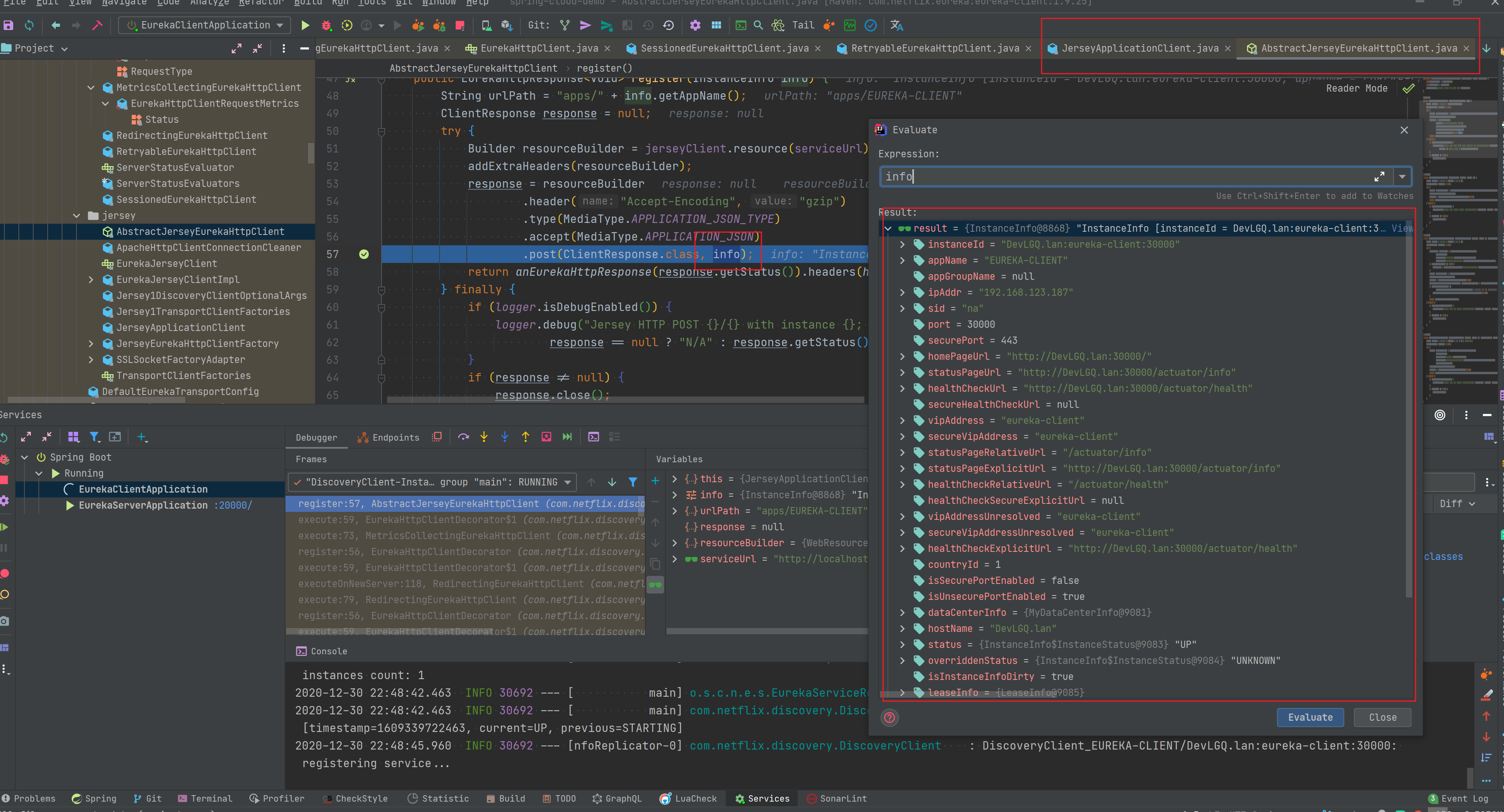Open the Debugger tab
This screenshot has width=1504, height=812.
pyautogui.click(x=316, y=437)
